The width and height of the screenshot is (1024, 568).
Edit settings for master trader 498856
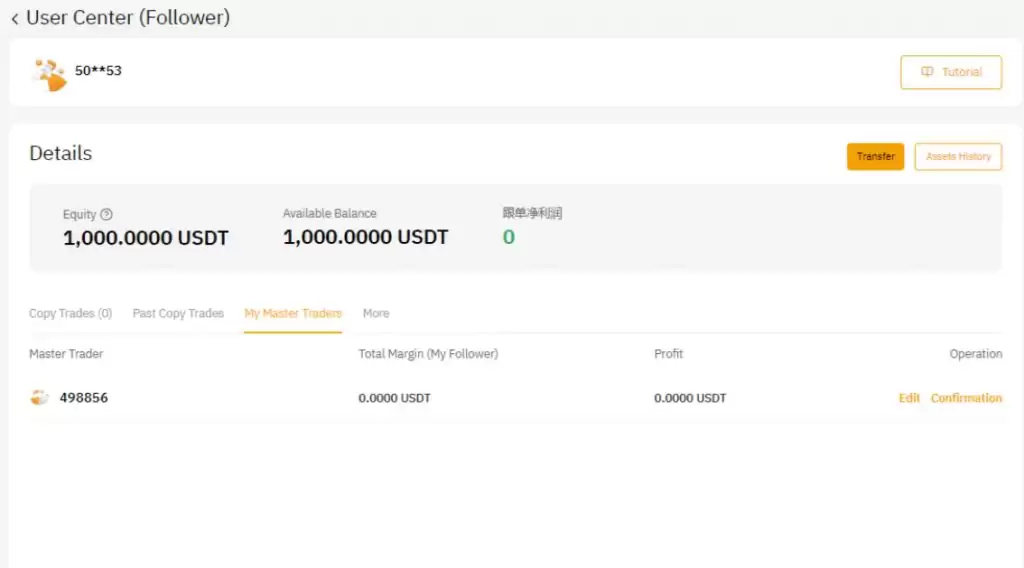[909, 398]
